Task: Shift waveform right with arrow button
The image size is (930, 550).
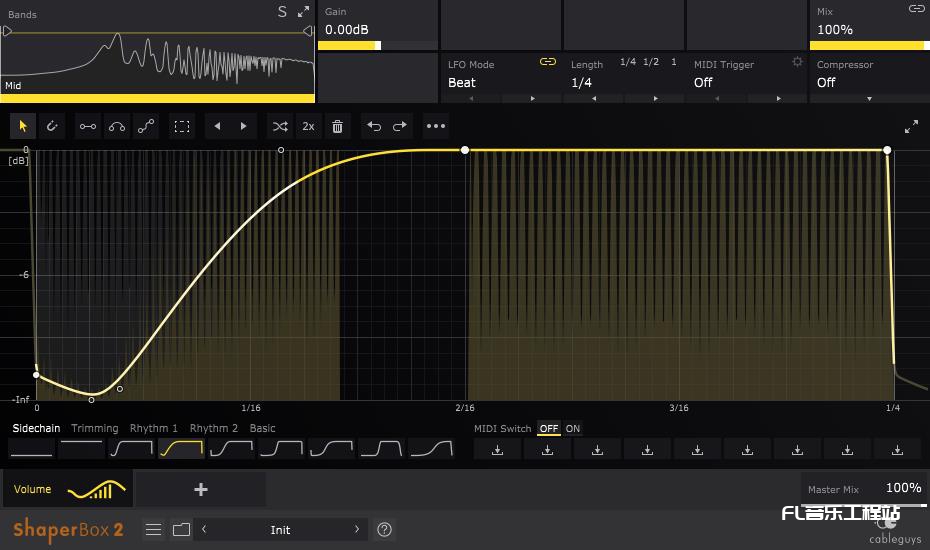Action: pyautogui.click(x=243, y=126)
